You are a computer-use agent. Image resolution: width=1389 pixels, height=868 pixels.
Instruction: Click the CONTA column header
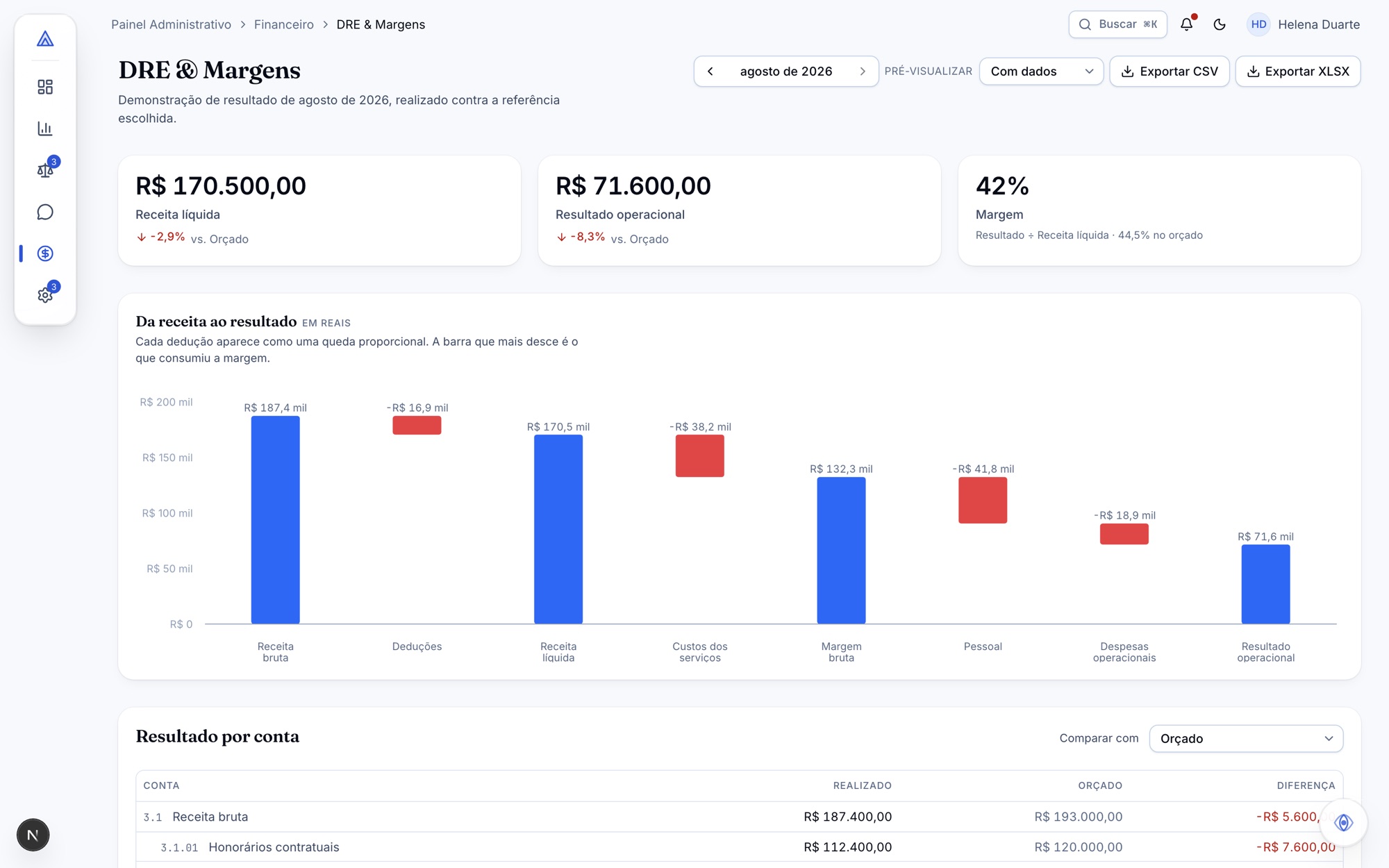161,785
